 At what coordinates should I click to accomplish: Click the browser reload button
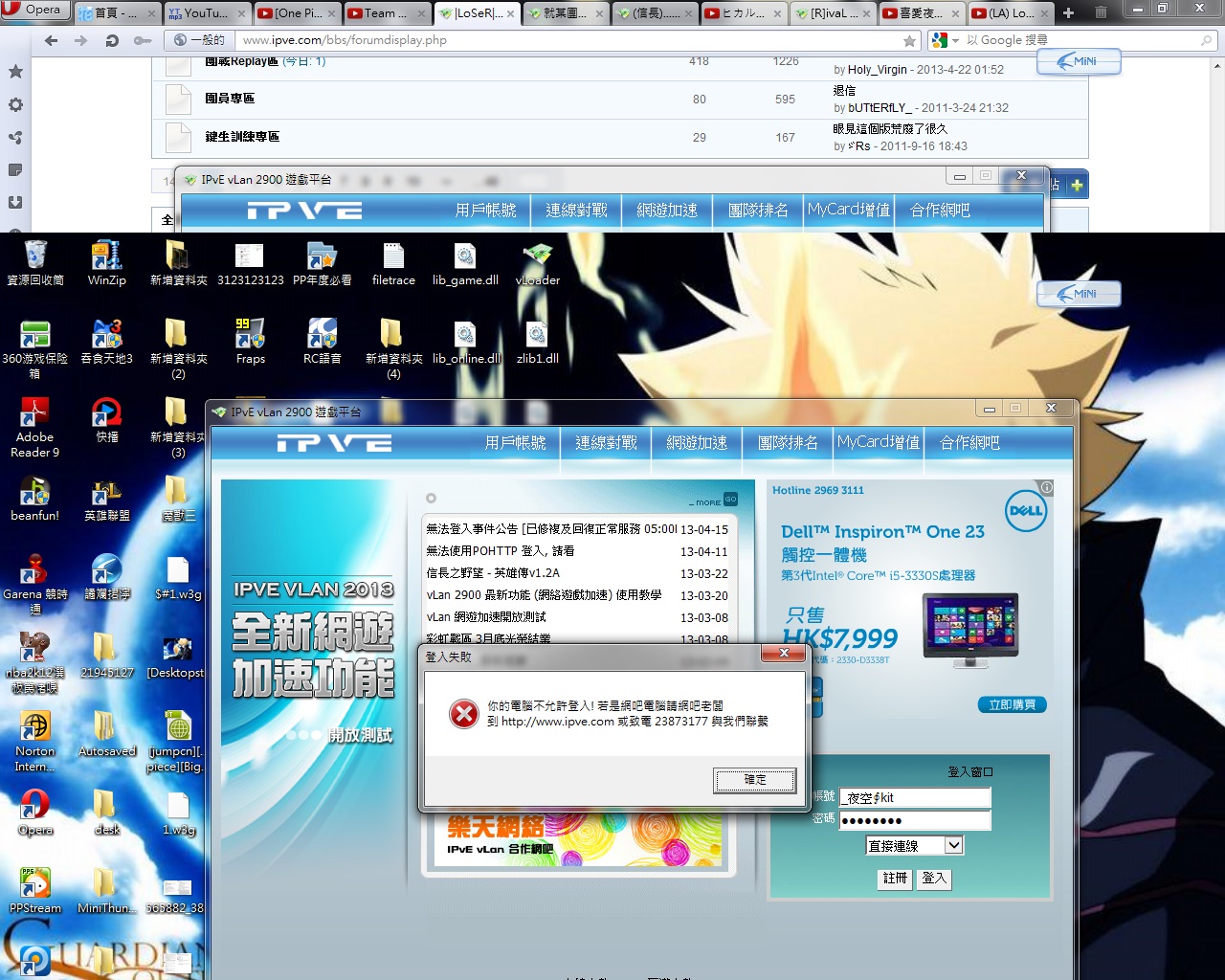point(112,40)
